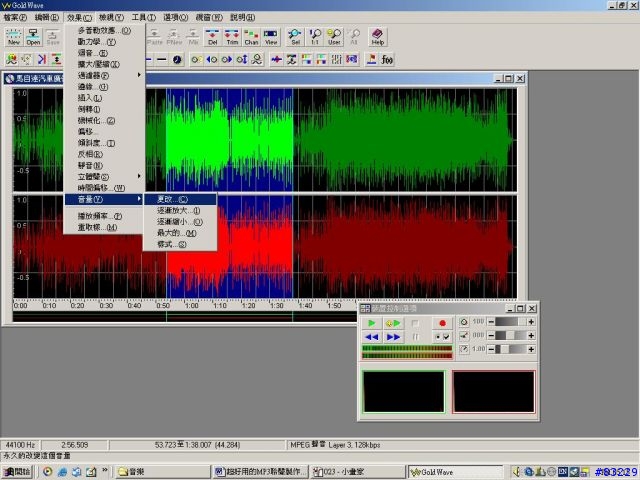Screen dimensions: 640x480
Task: Click the volume up-down arrow effect icon
Action: tap(242, 60)
